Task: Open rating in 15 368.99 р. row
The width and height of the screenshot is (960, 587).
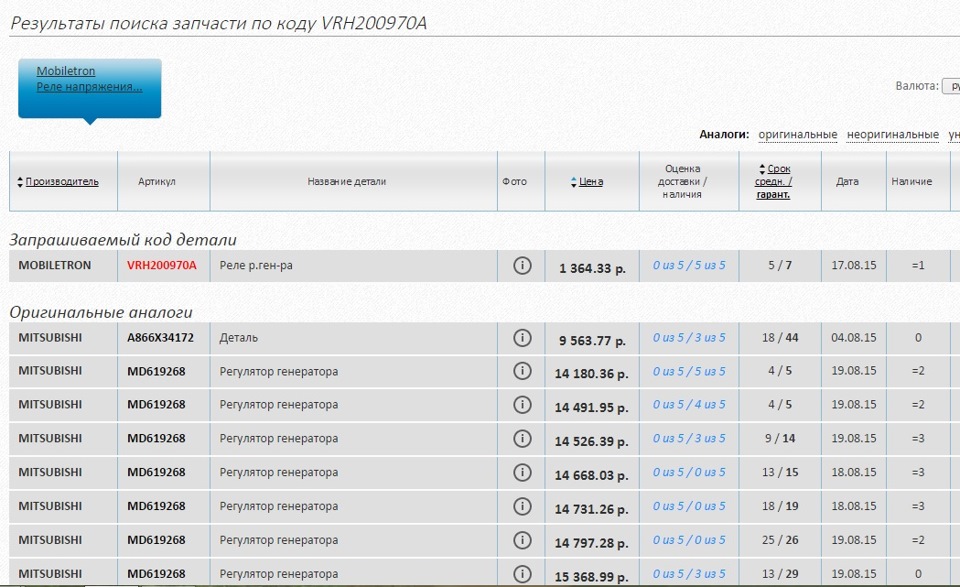Action: pos(689,574)
